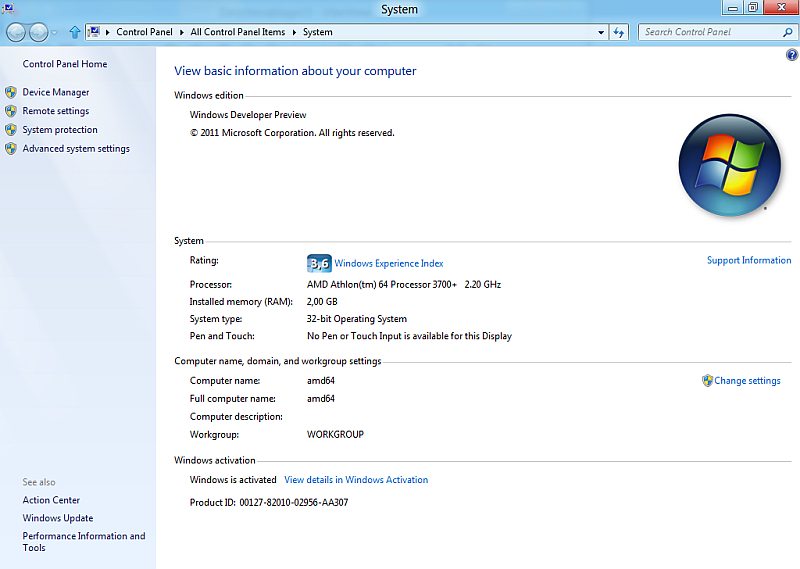Open address bar previous locations dropdown
The height and width of the screenshot is (569, 800).
pos(601,32)
